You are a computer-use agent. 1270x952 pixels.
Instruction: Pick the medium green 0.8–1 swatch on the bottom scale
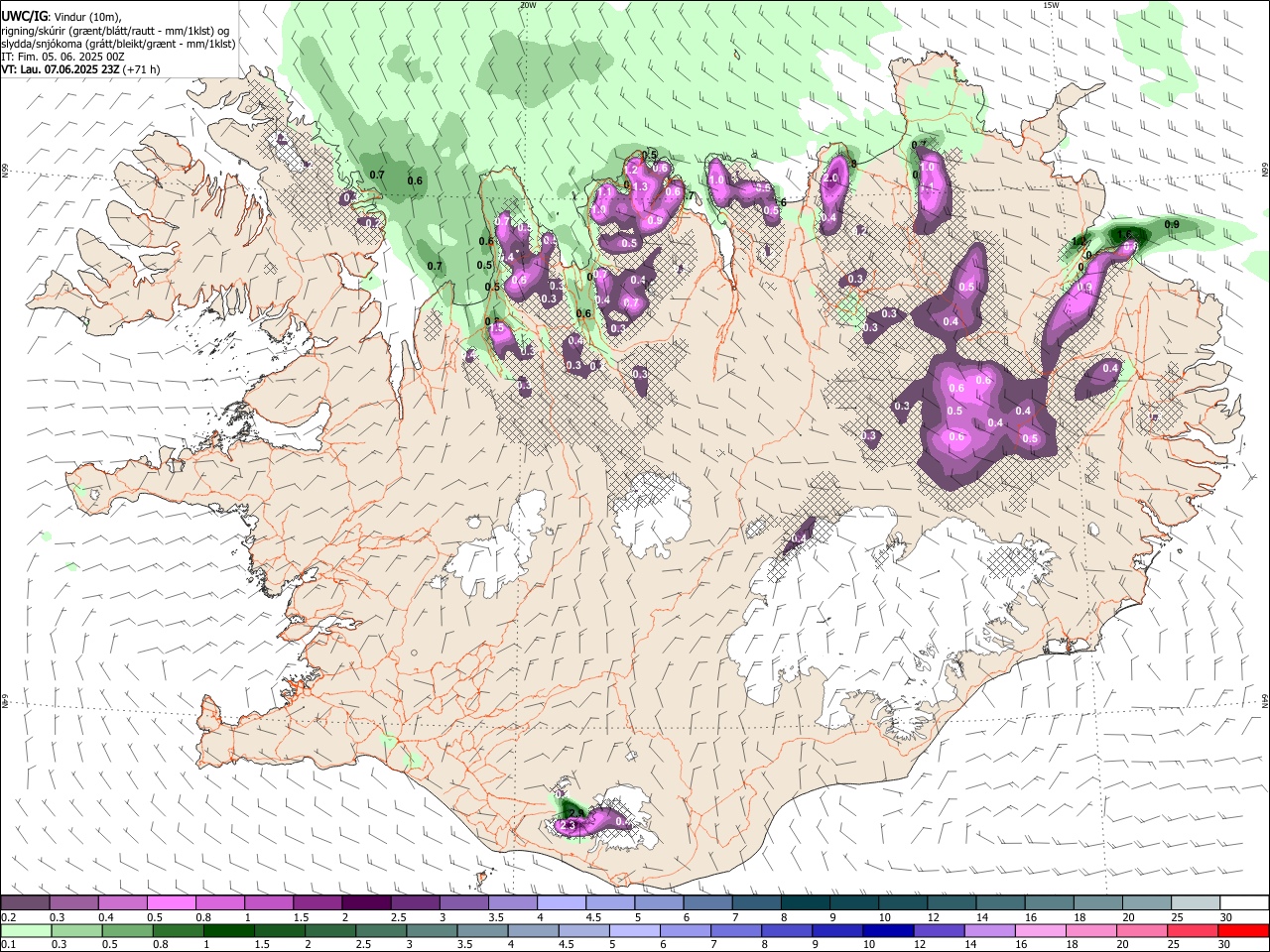[178, 931]
